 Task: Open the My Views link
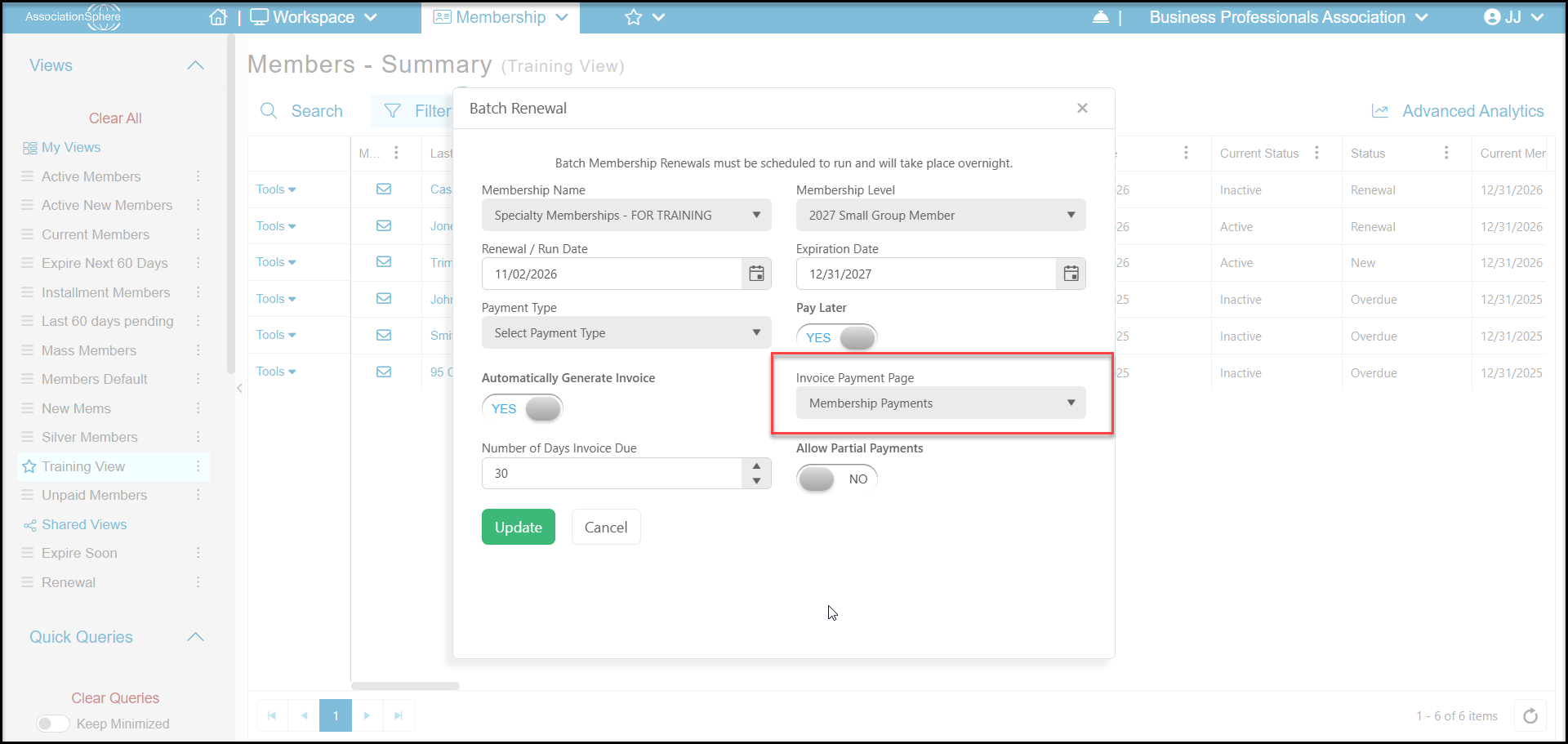tap(71, 147)
